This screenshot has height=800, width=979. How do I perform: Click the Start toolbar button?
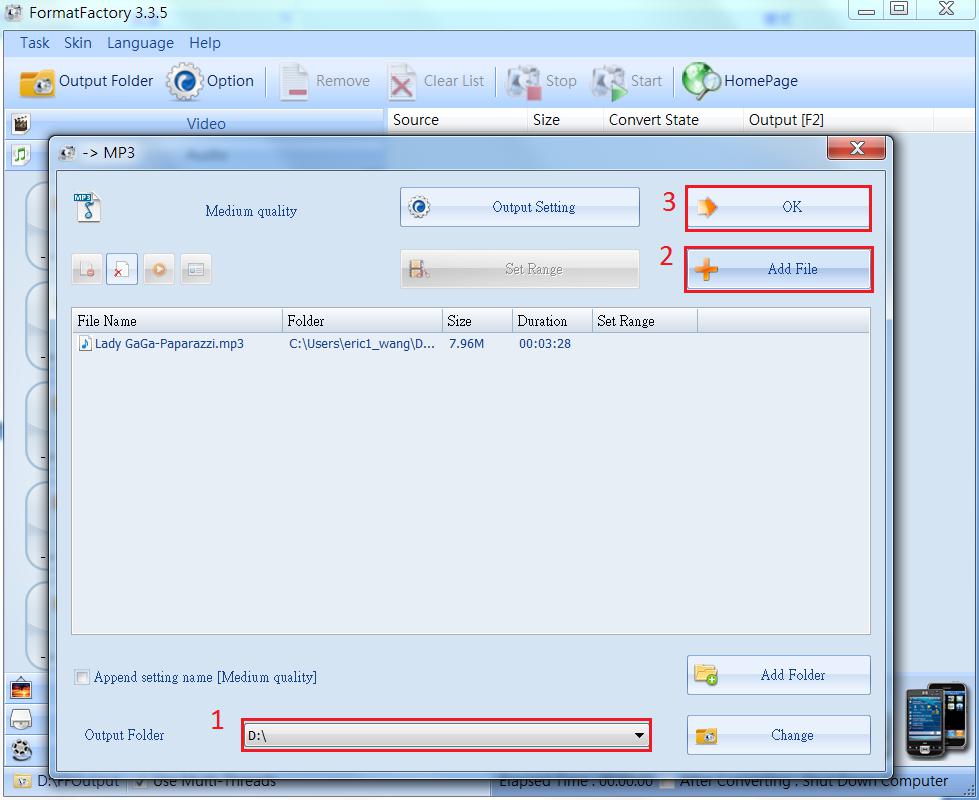click(626, 81)
